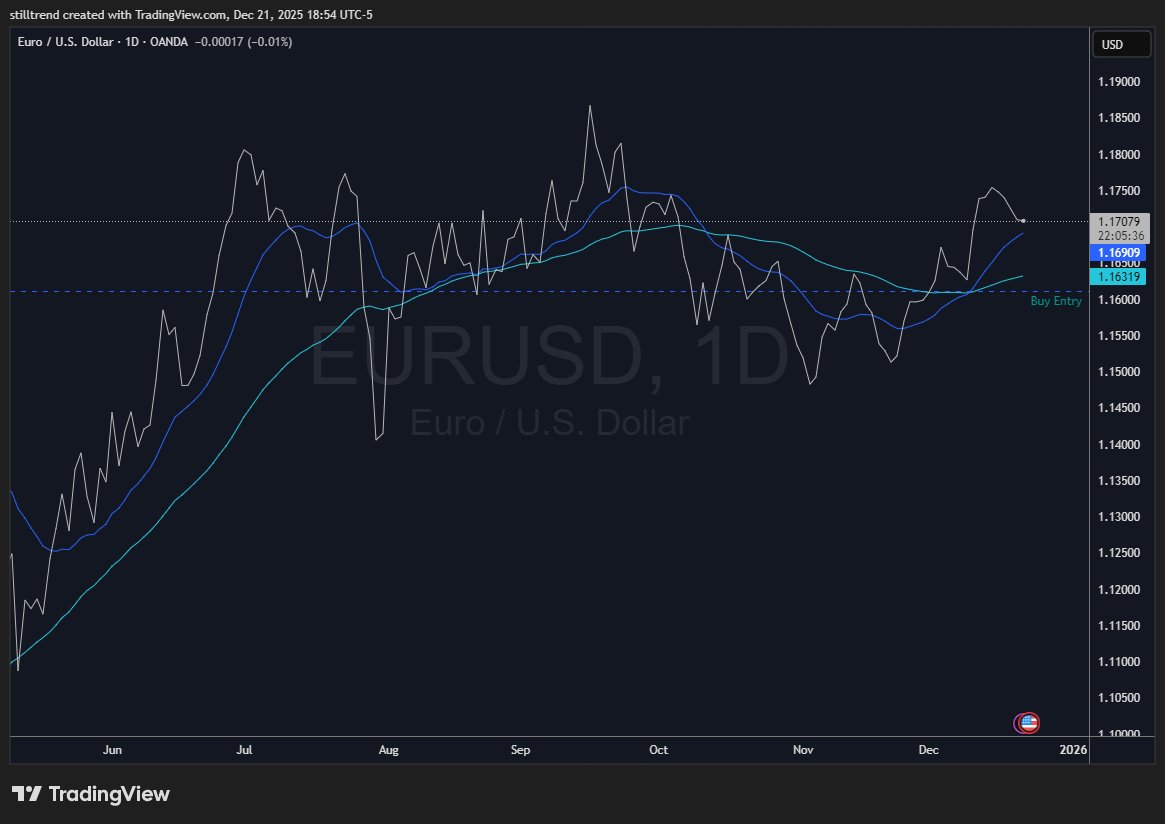This screenshot has height=824, width=1165.
Task: Click the Jun label on time axis
Action: coord(112,750)
